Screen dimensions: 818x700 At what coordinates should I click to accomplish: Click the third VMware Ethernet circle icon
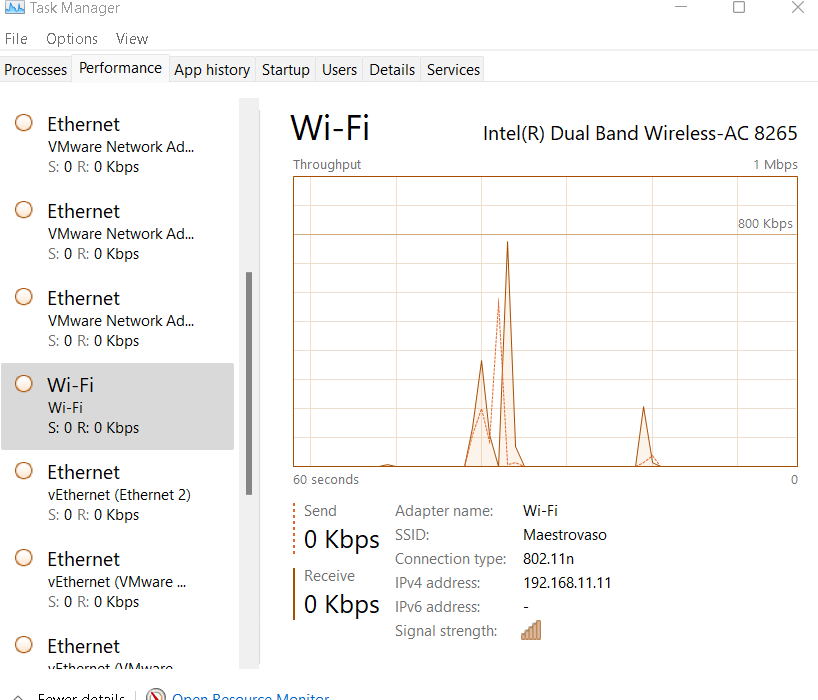24,298
